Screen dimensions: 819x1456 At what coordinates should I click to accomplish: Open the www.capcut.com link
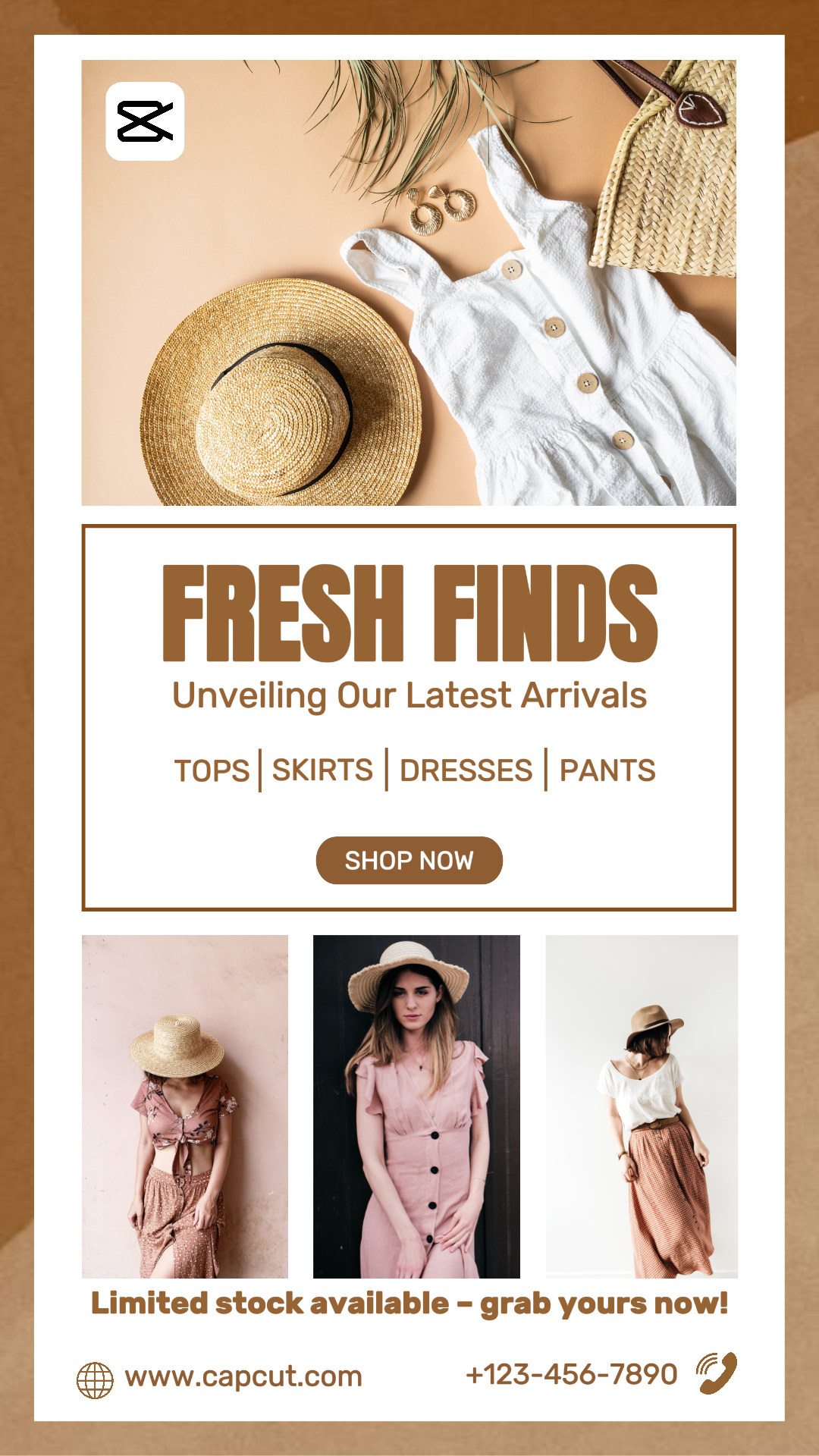243,1376
